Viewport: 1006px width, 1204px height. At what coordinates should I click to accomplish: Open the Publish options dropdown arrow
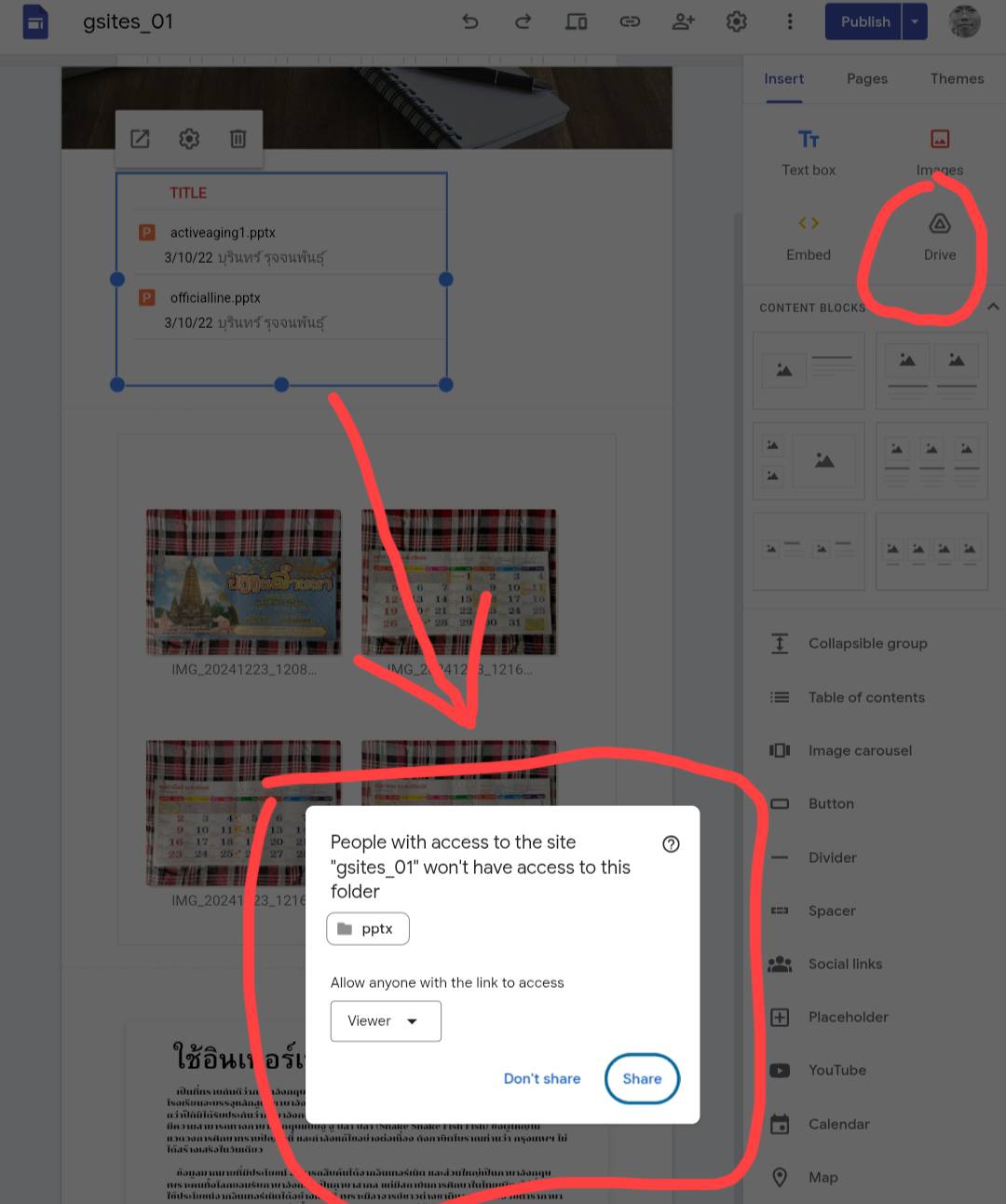click(915, 21)
